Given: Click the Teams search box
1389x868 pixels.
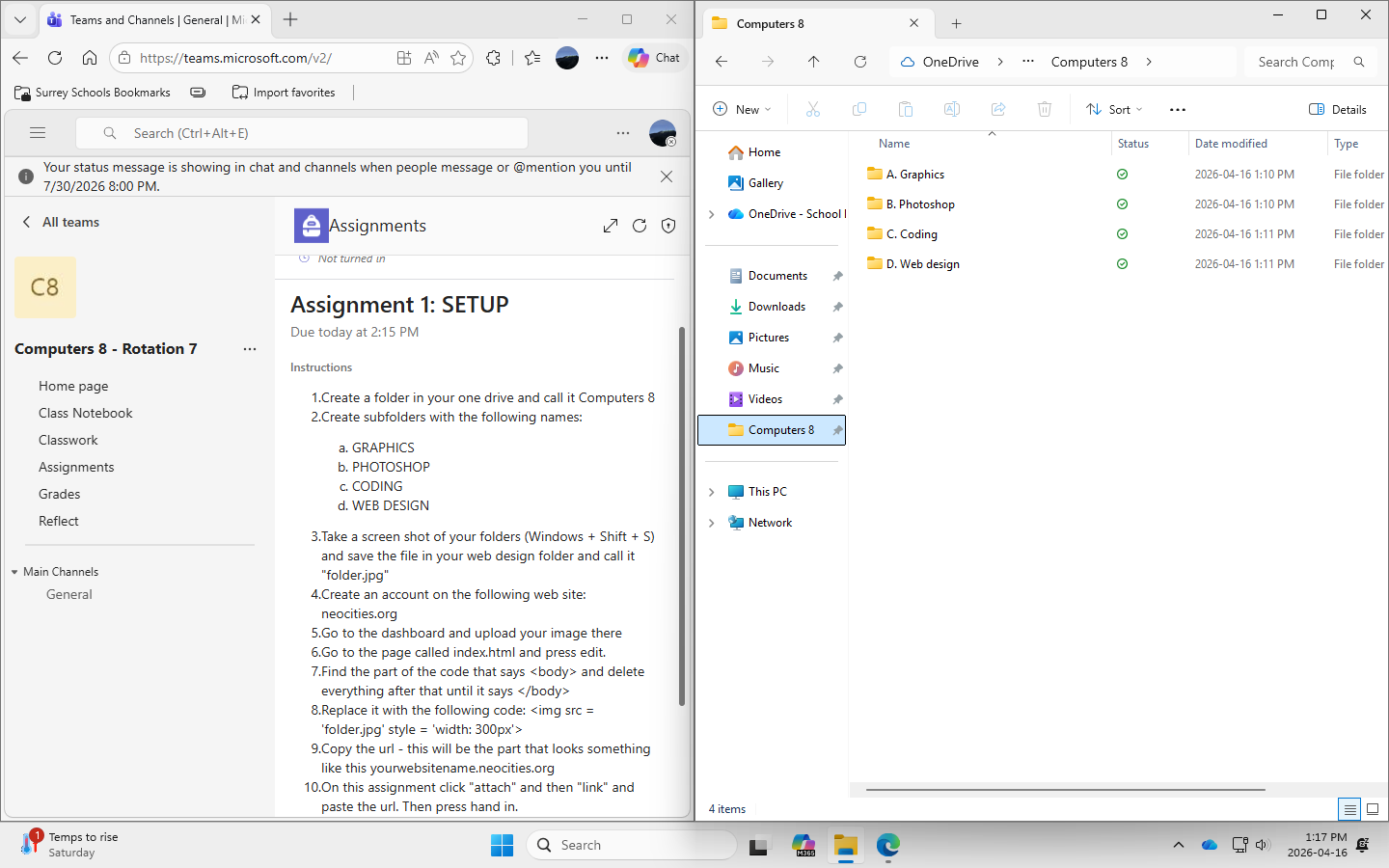Looking at the screenshot, I should 318,133.
